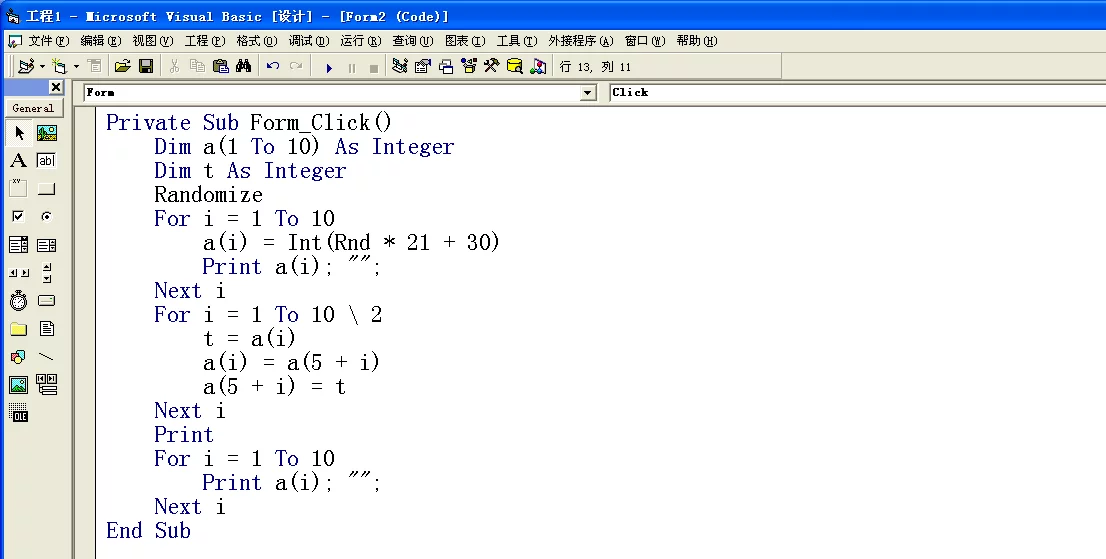The height and width of the screenshot is (559, 1106).
Task: Expand the Add Project dropdown arrow
Action: point(42,66)
